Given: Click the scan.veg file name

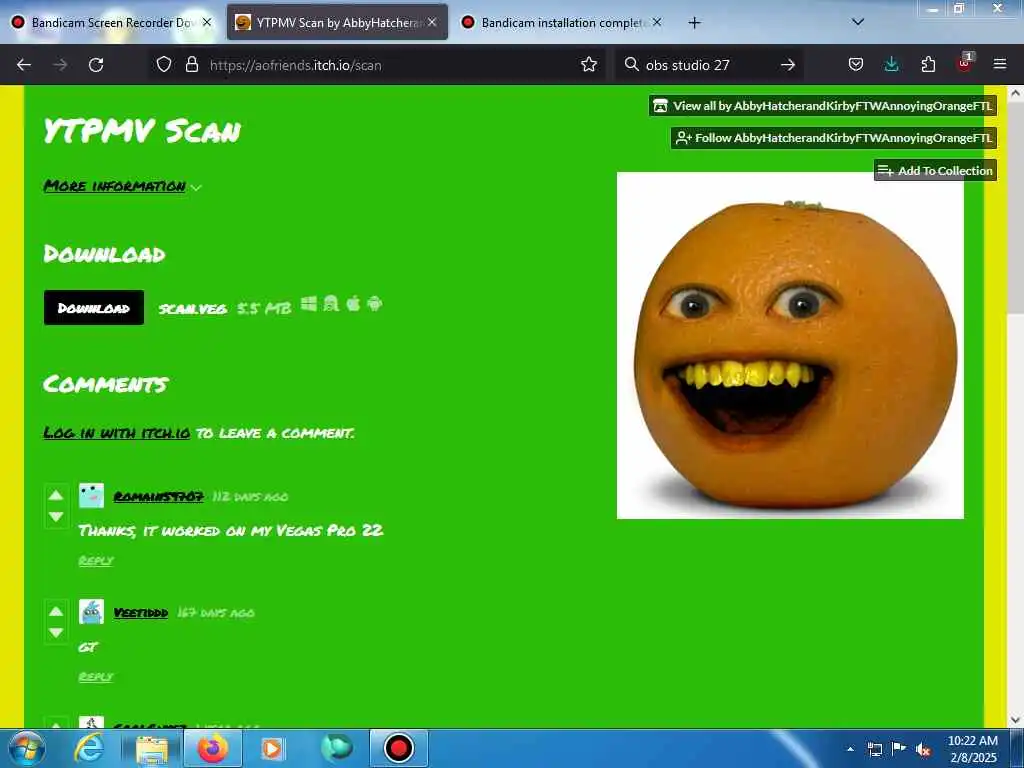Looking at the screenshot, I should point(193,308).
